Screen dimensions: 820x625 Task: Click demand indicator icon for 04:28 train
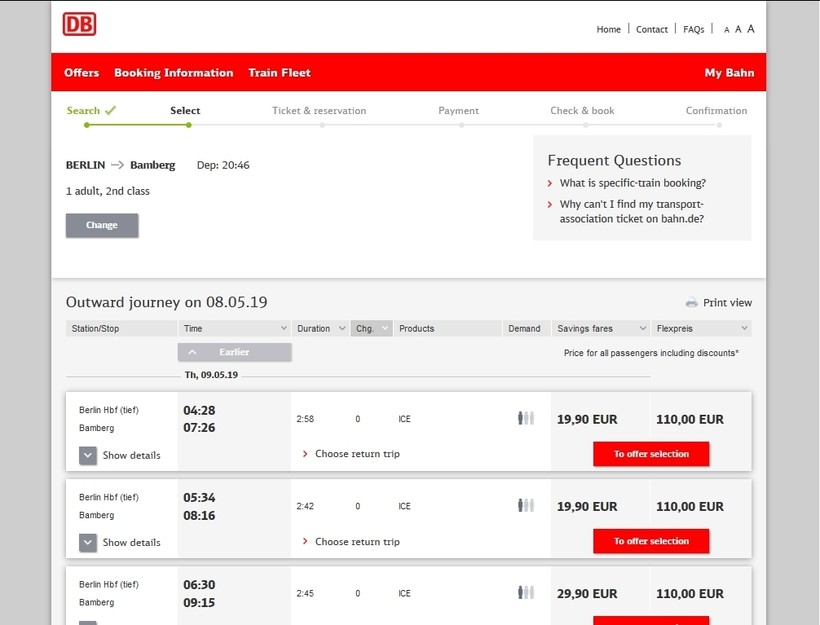point(525,419)
